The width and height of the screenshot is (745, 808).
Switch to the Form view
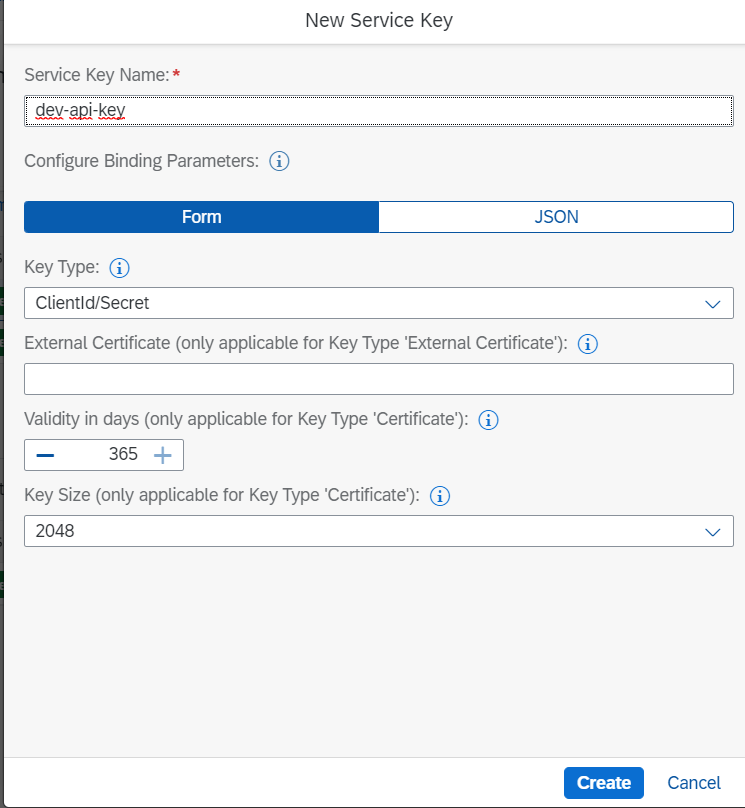201,217
